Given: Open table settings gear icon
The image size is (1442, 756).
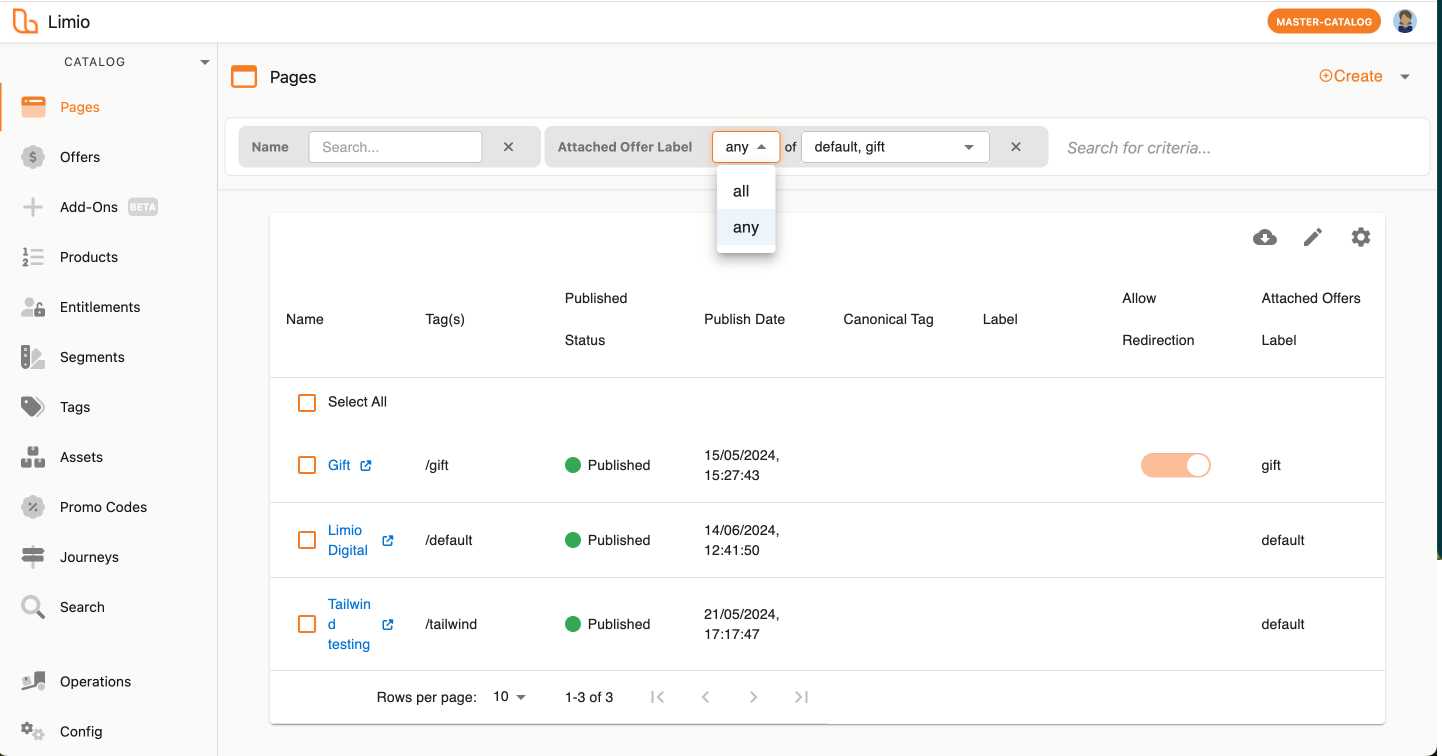Looking at the screenshot, I should (1361, 237).
